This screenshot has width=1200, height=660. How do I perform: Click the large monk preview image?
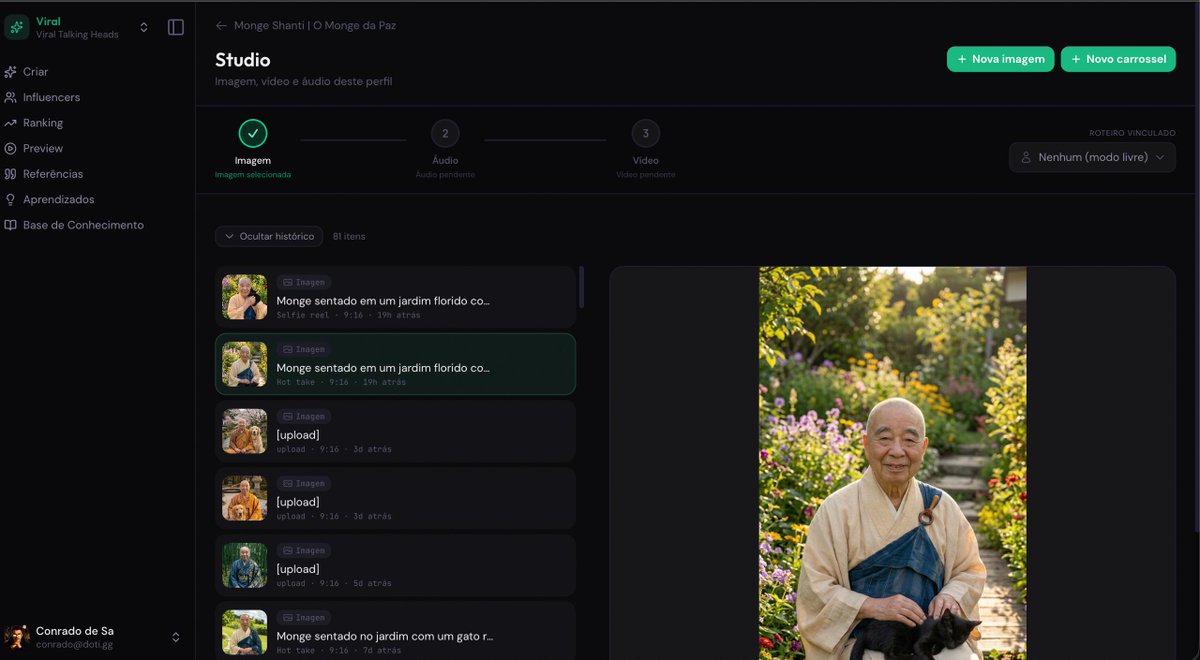(892, 463)
